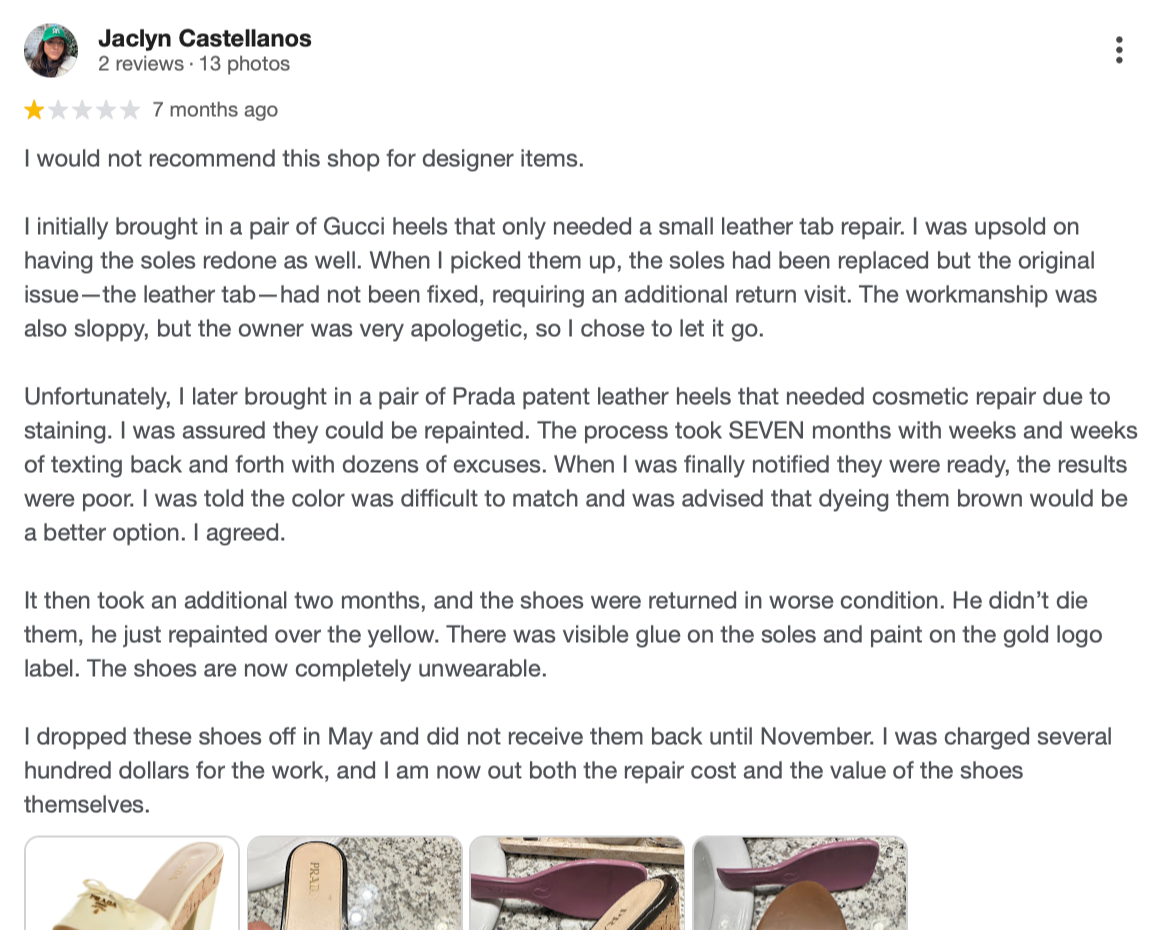Click the sentence about not recommending shop

(x=304, y=159)
